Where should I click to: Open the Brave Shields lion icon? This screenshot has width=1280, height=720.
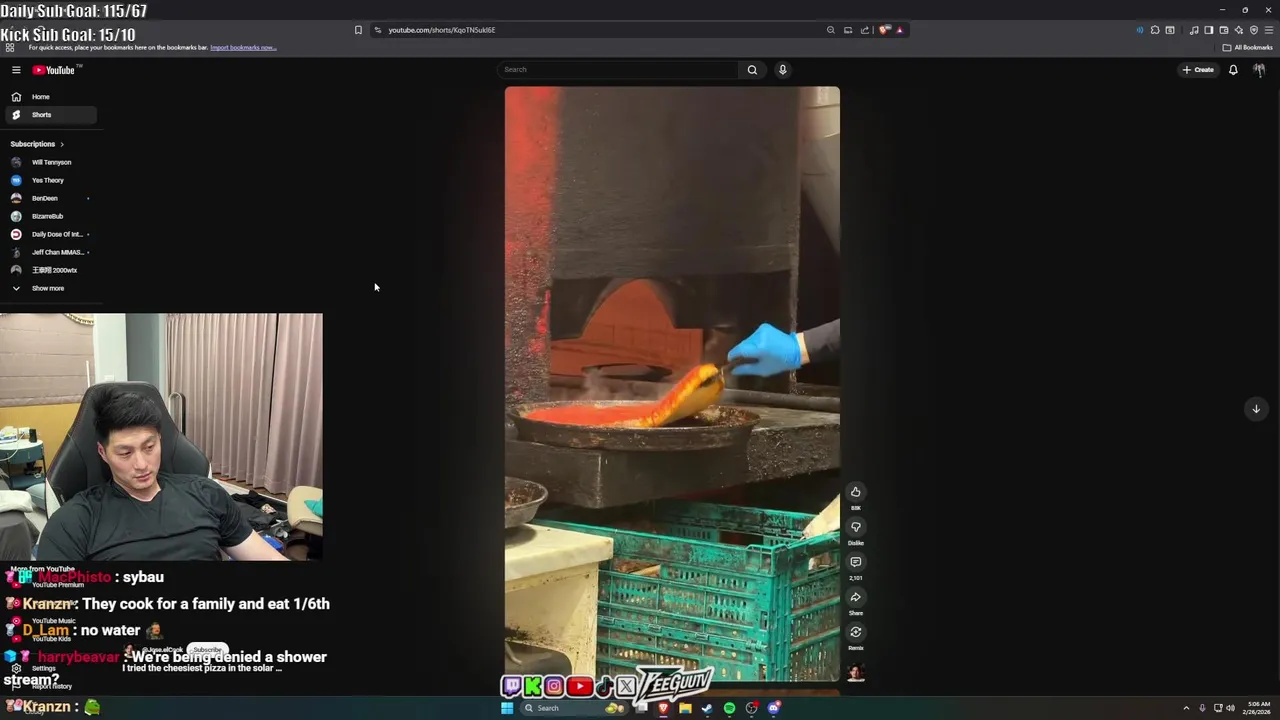point(884,30)
